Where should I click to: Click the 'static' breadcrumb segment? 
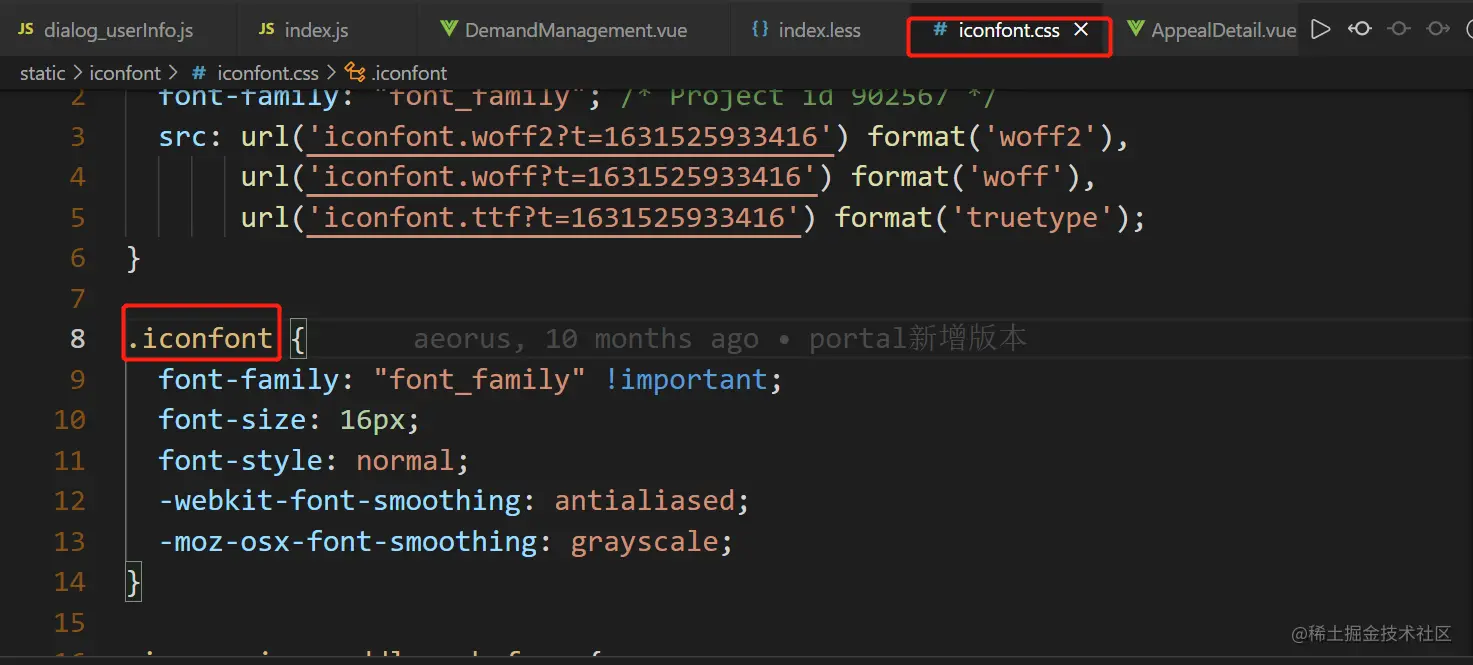pyautogui.click(x=42, y=73)
